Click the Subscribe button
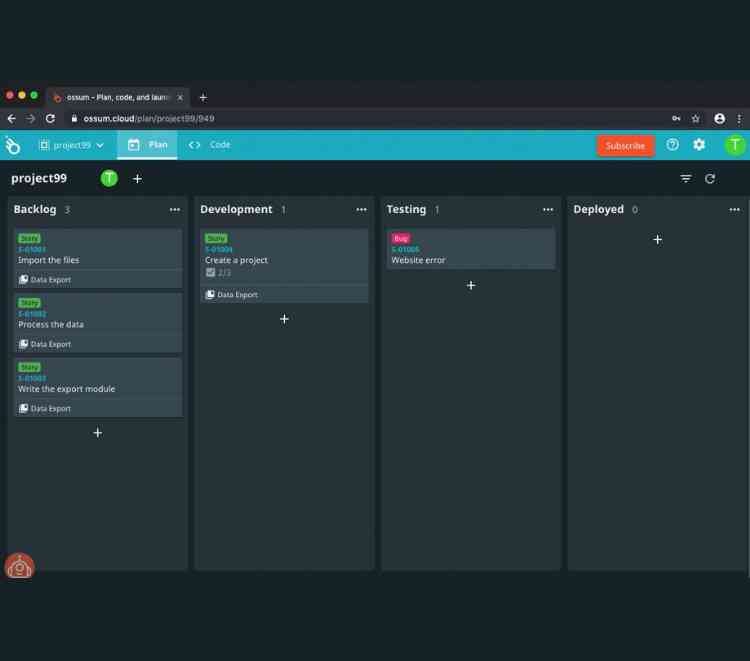This screenshot has width=750, height=661. pyautogui.click(x=625, y=146)
